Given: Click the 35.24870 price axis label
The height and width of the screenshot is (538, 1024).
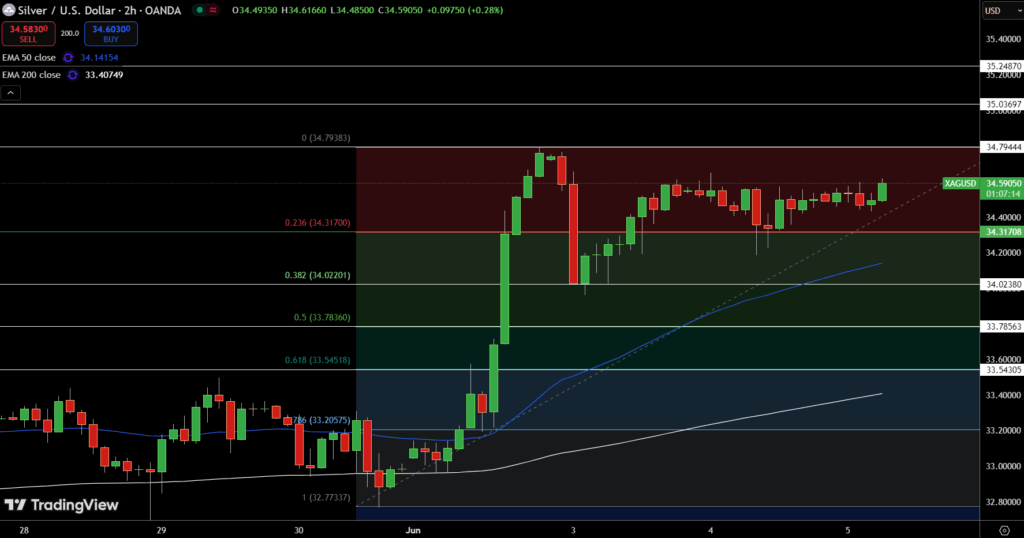Looking at the screenshot, I should pos(1003,66).
